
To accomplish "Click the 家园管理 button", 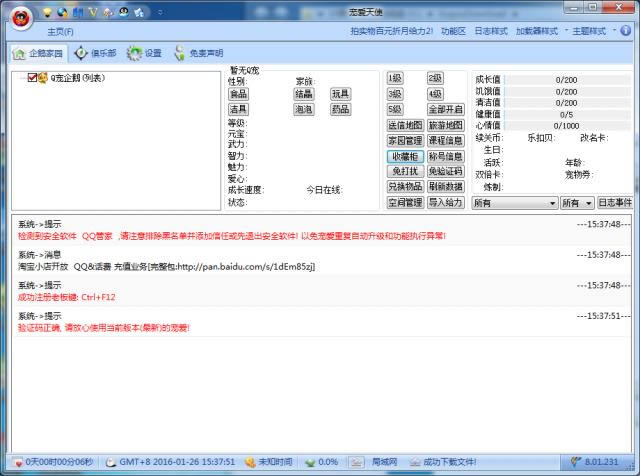I will click(405, 141).
